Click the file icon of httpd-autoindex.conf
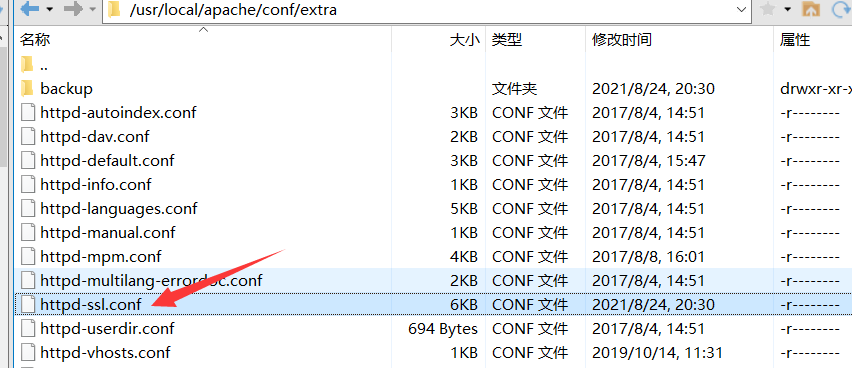The width and height of the screenshot is (852, 368). (27, 113)
